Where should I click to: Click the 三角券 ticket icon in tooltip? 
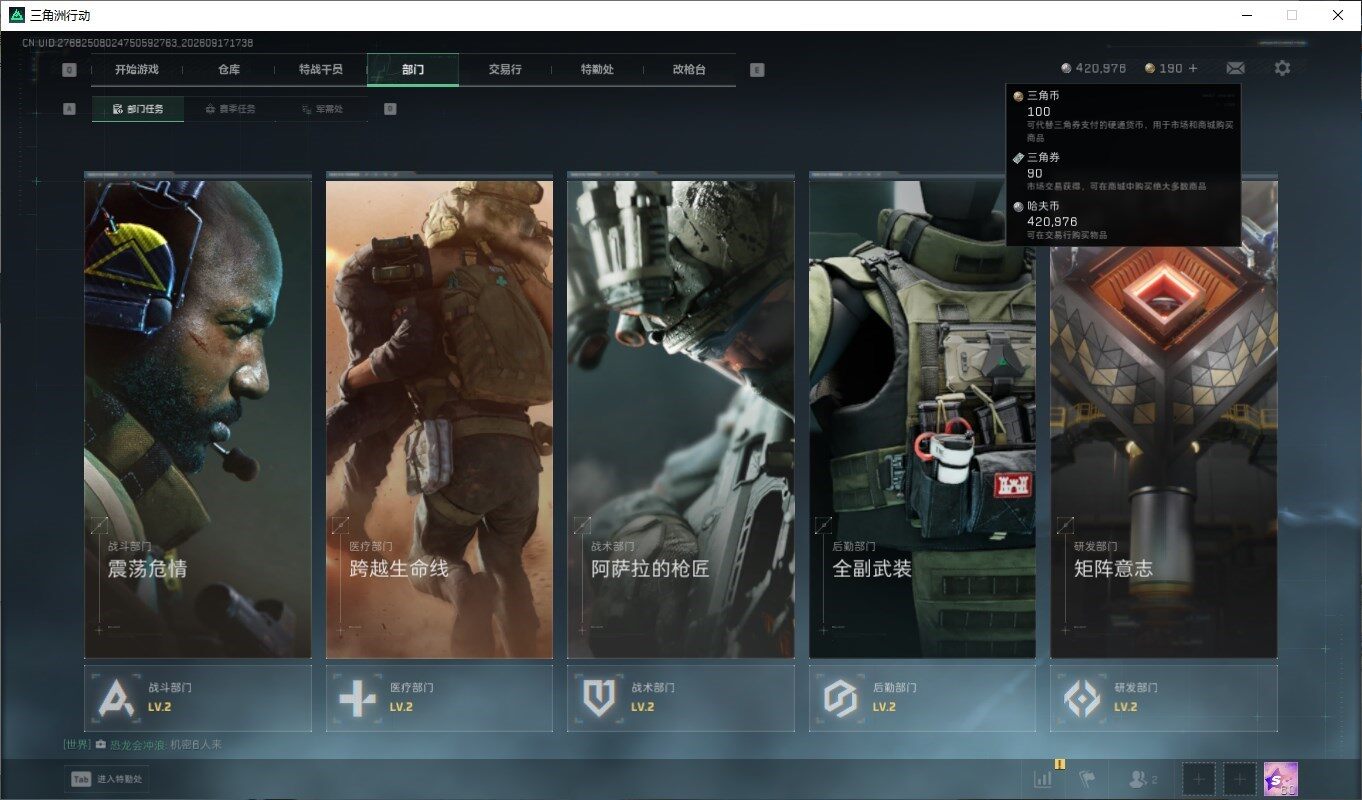[x=1018, y=158]
